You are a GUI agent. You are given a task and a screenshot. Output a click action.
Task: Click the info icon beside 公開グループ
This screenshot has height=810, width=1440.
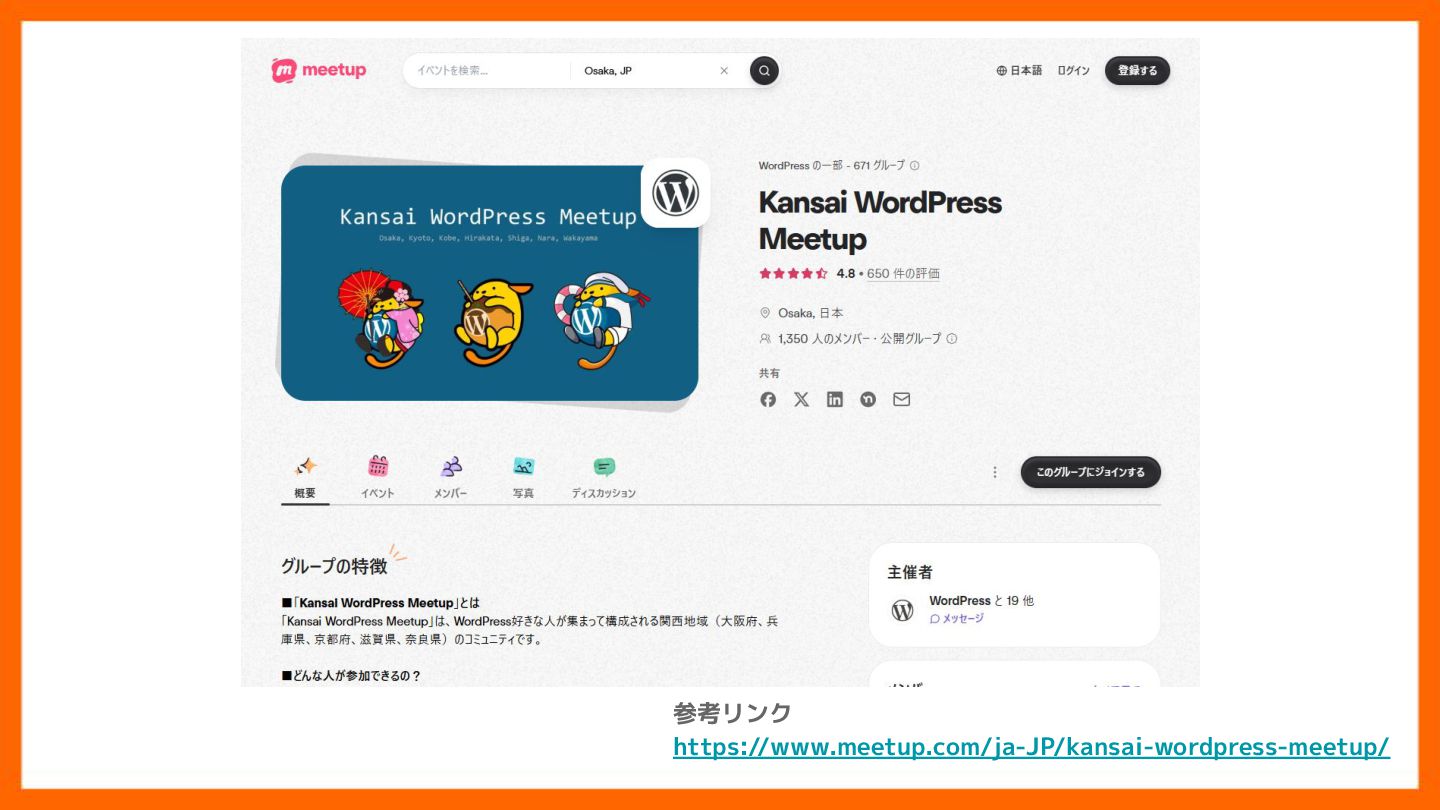coord(951,339)
